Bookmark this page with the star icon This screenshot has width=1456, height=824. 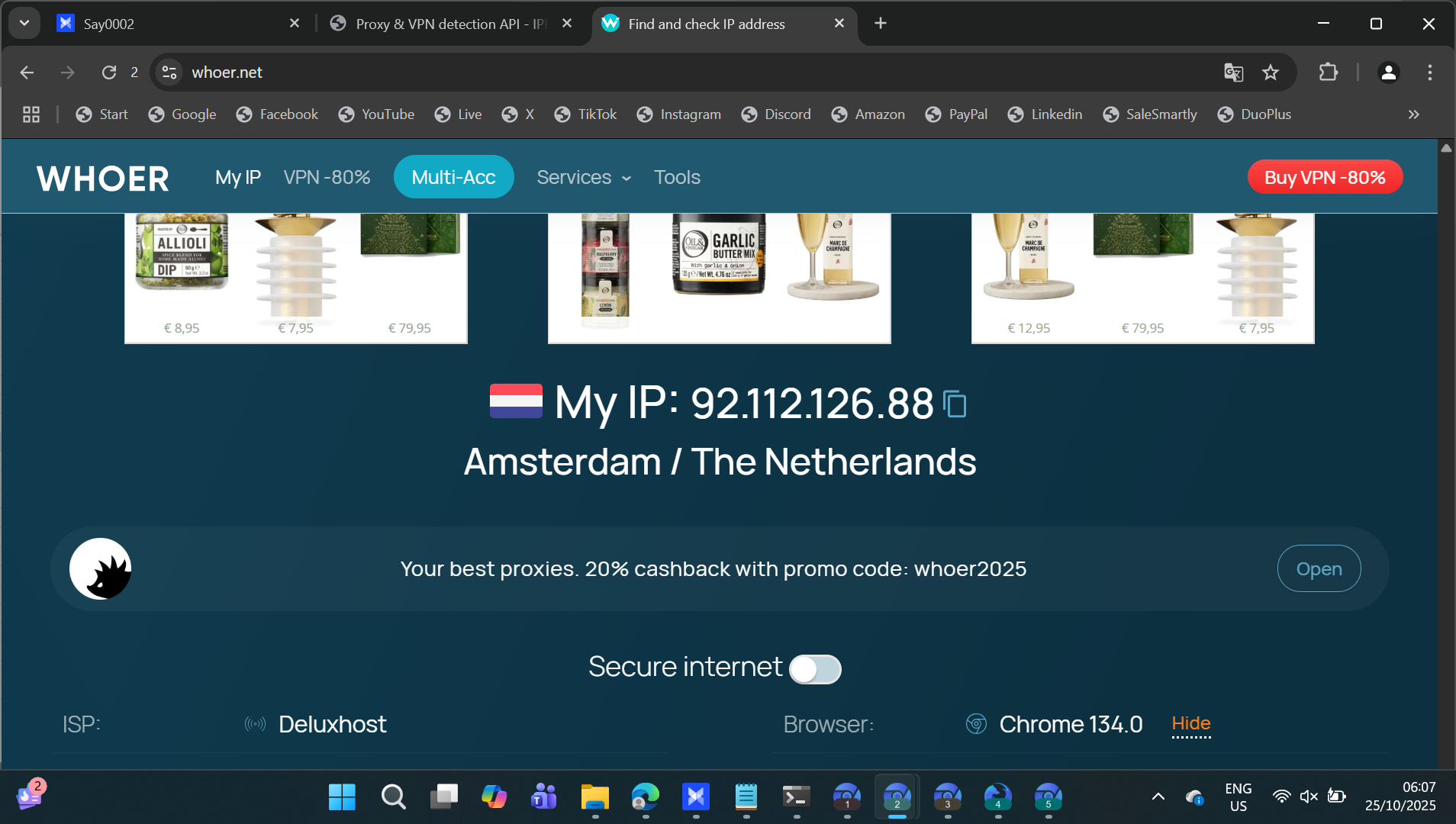click(1271, 72)
